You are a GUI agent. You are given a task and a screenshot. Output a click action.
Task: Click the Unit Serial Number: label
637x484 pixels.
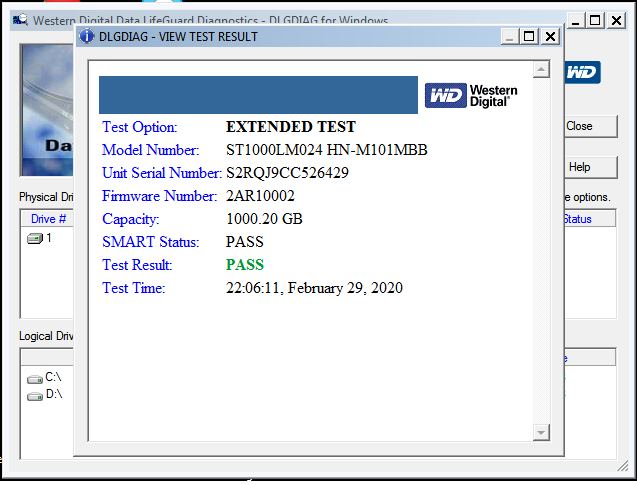(x=162, y=173)
